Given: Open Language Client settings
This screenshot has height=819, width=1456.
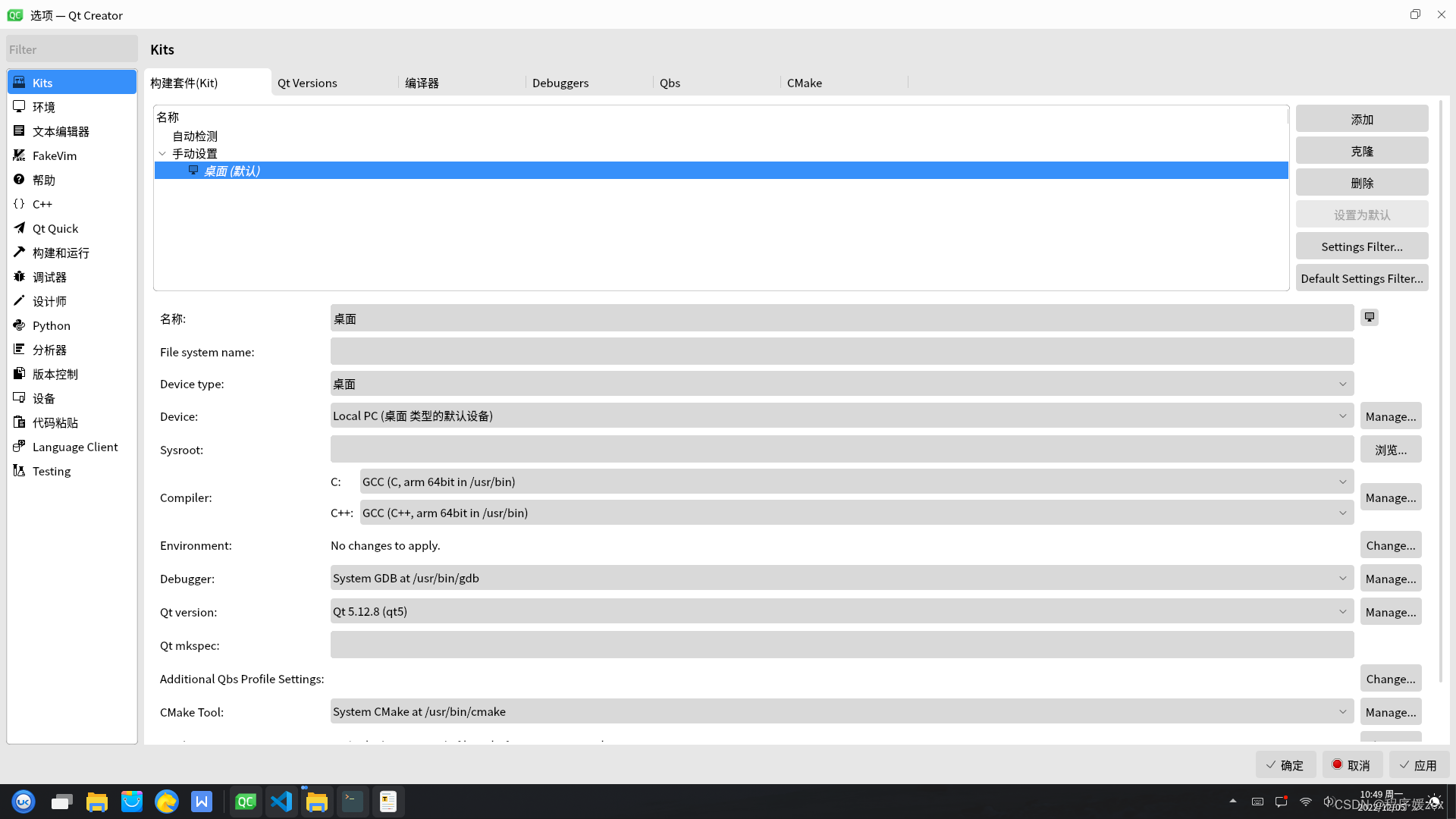Looking at the screenshot, I should (74, 447).
